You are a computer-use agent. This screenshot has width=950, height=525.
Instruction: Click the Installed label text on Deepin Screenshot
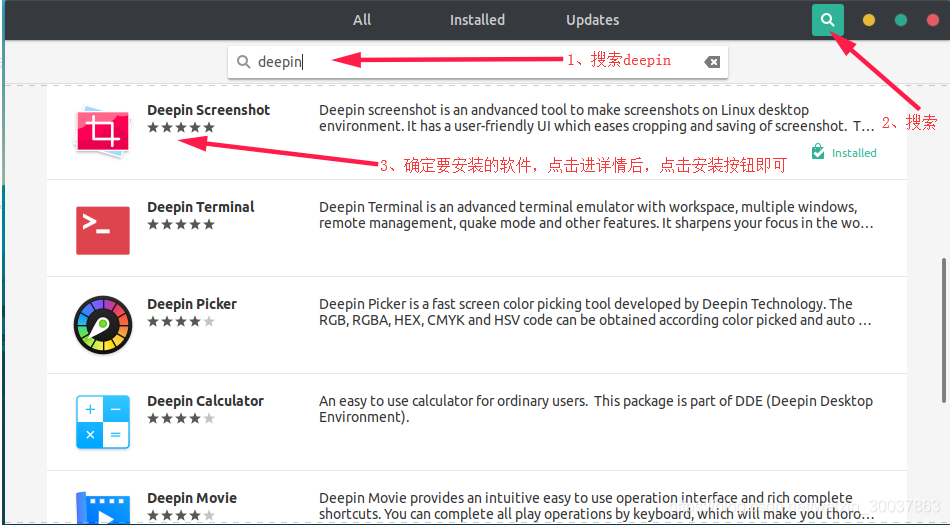(854, 153)
